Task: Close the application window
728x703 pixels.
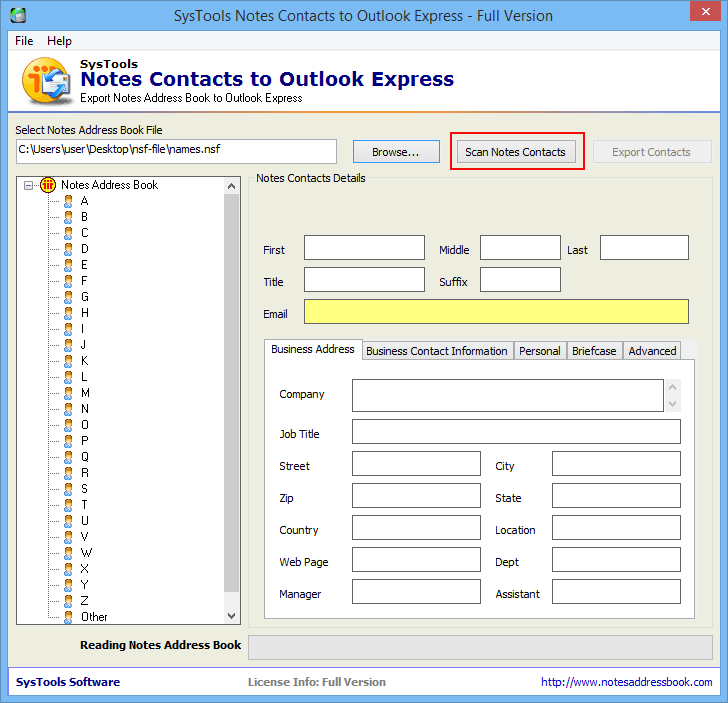Action: click(705, 12)
